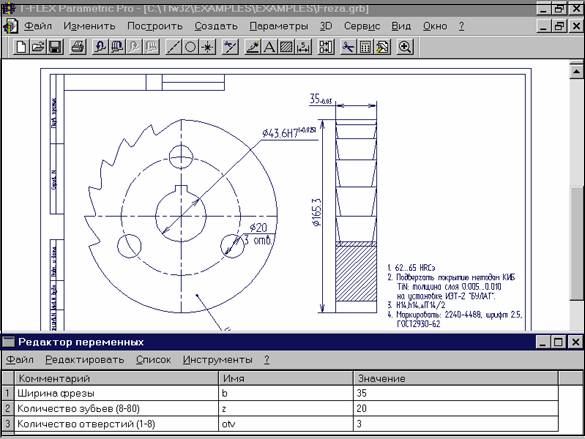The width and height of the screenshot is (585, 439).
Task: Open the main Файл menu
Action: click(x=38, y=26)
